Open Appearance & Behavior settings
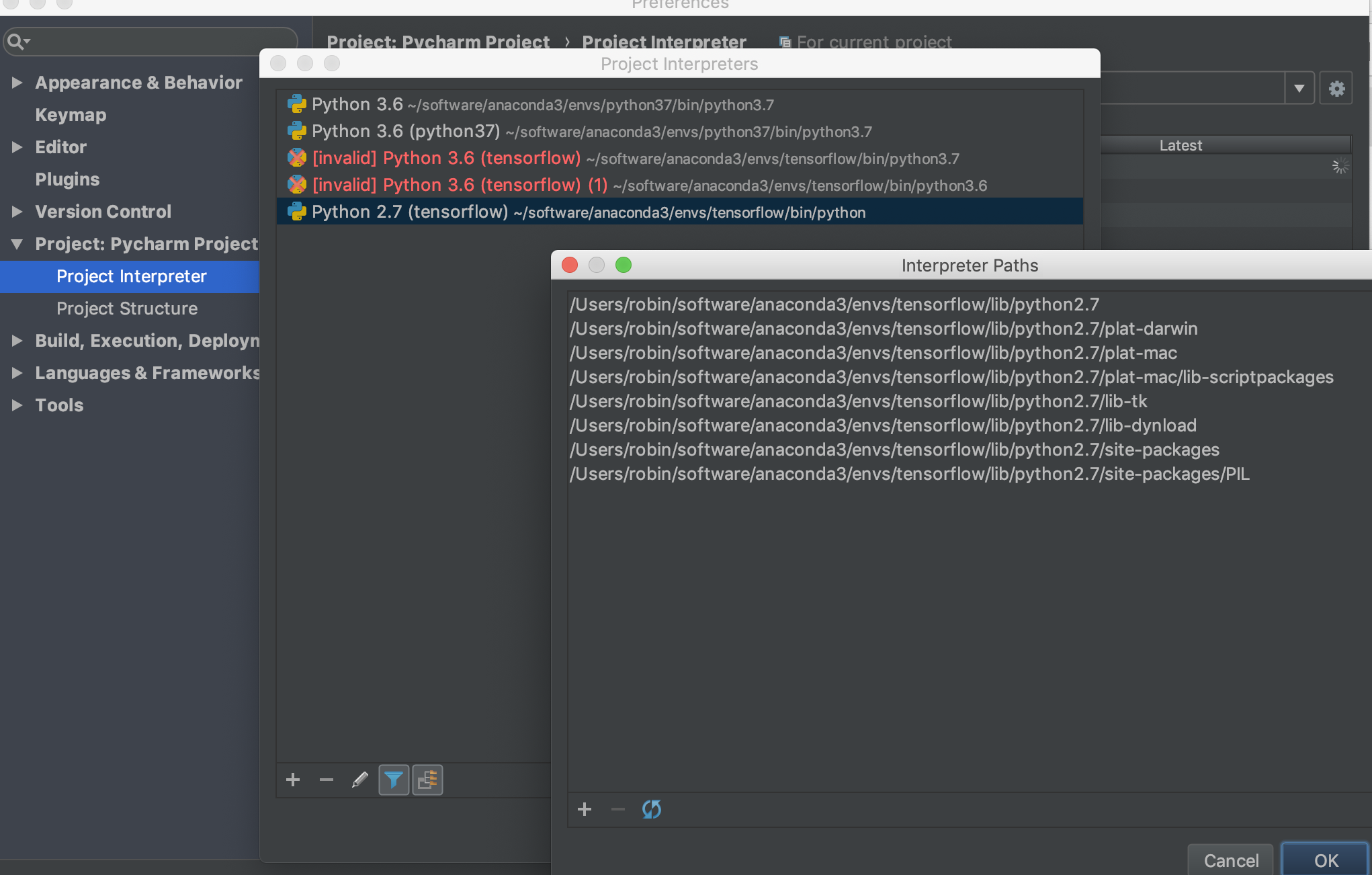Viewport: 1372px width, 875px height. click(x=138, y=83)
